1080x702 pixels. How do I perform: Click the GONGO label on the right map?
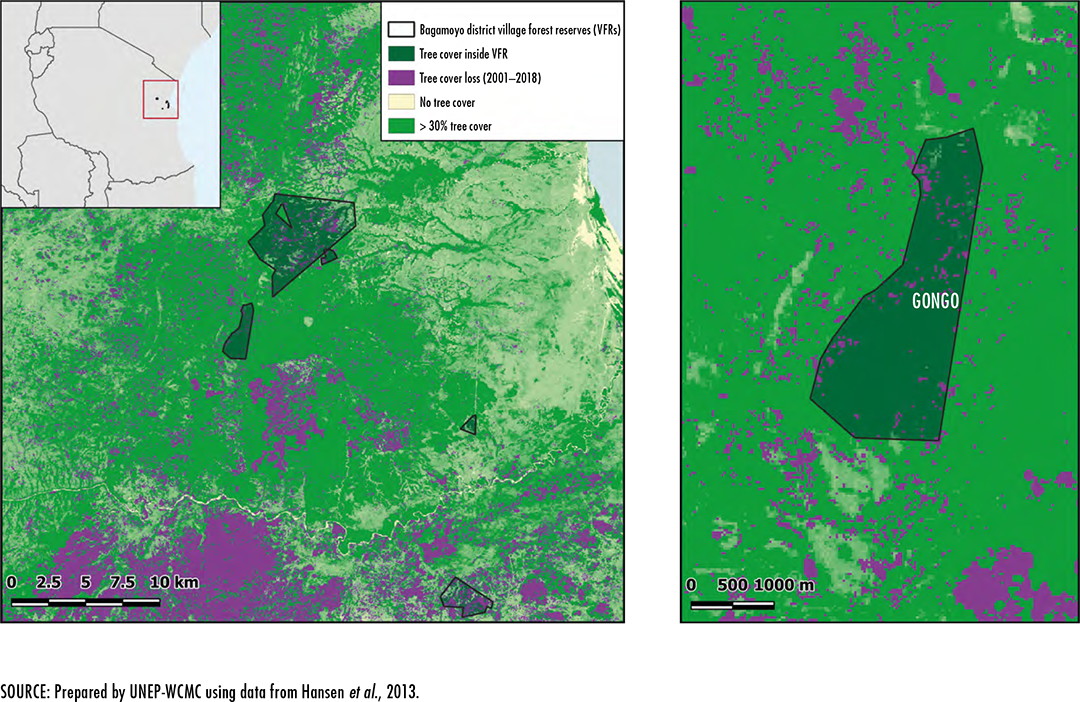coord(935,301)
